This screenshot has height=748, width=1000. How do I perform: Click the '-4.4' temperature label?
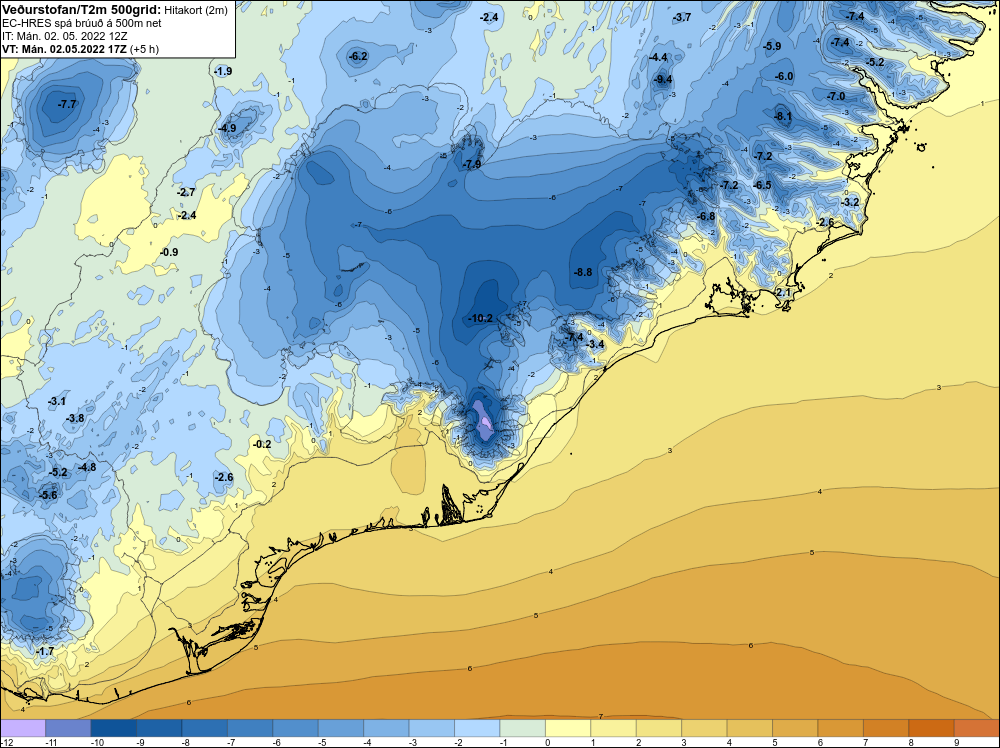pyautogui.click(x=658, y=57)
